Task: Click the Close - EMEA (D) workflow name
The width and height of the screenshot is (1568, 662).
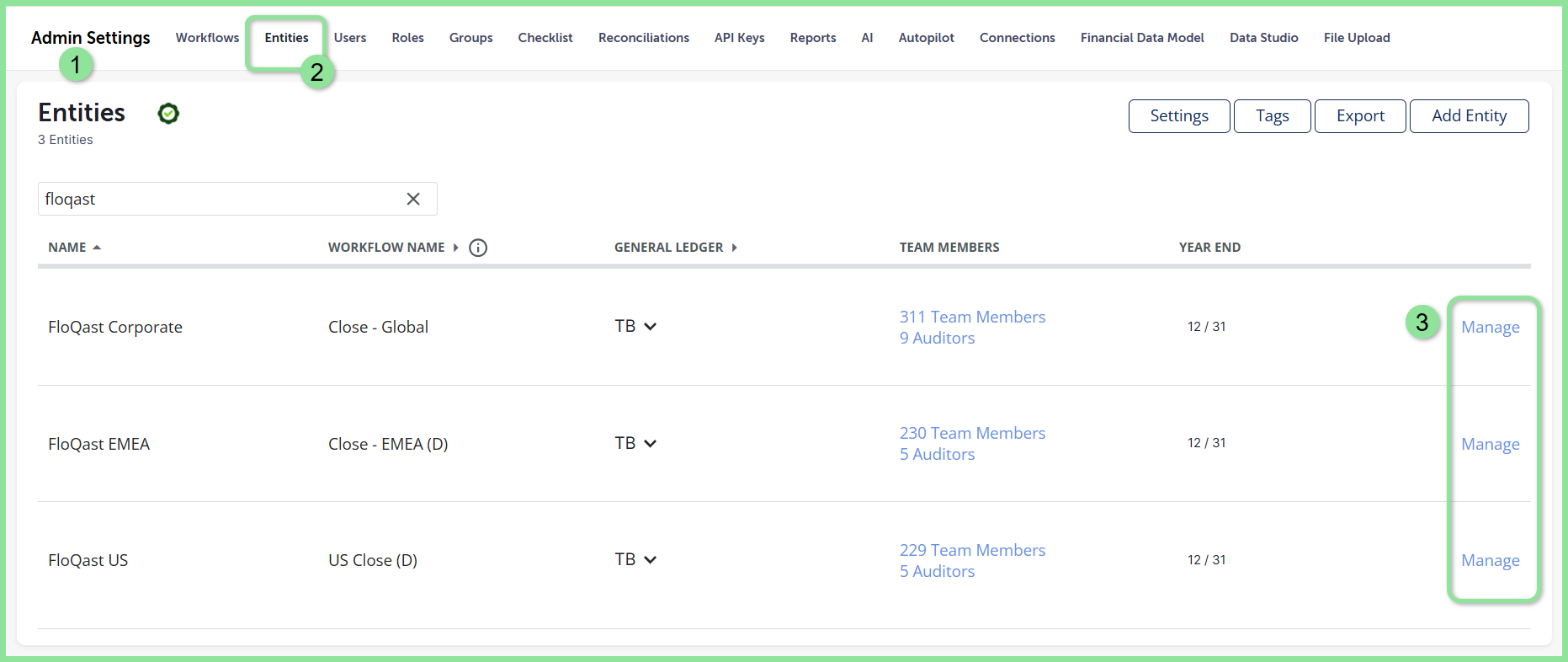Action: [388, 444]
